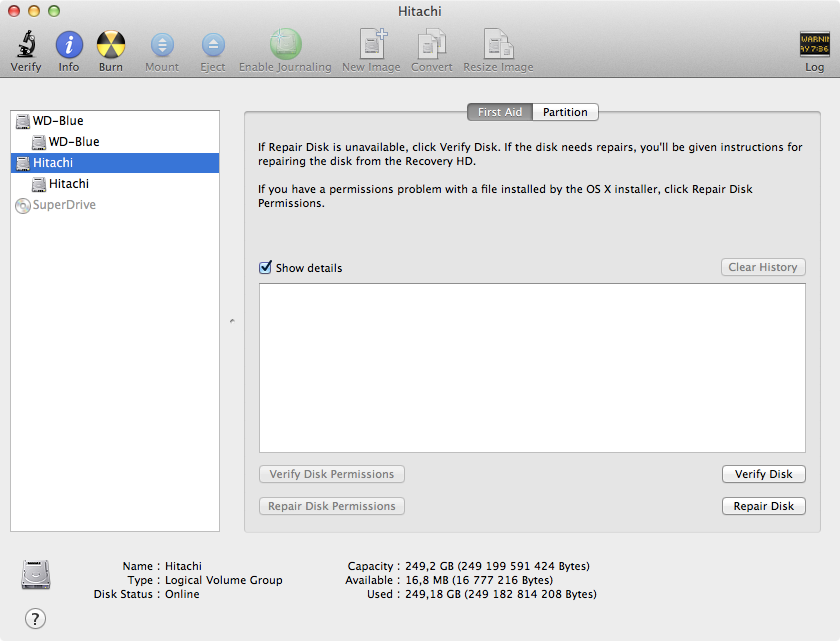Image resolution: width=840 pixels, height=641 pixels.
Task: Click the capacity value 249,2 GB
Action: (497, 566)
